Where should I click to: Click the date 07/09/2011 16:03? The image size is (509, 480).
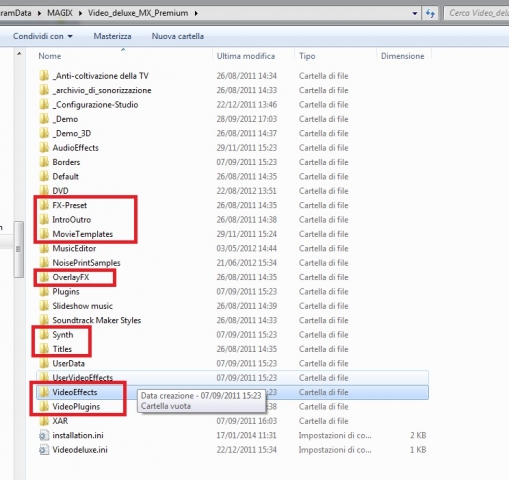tap(247, 421)
